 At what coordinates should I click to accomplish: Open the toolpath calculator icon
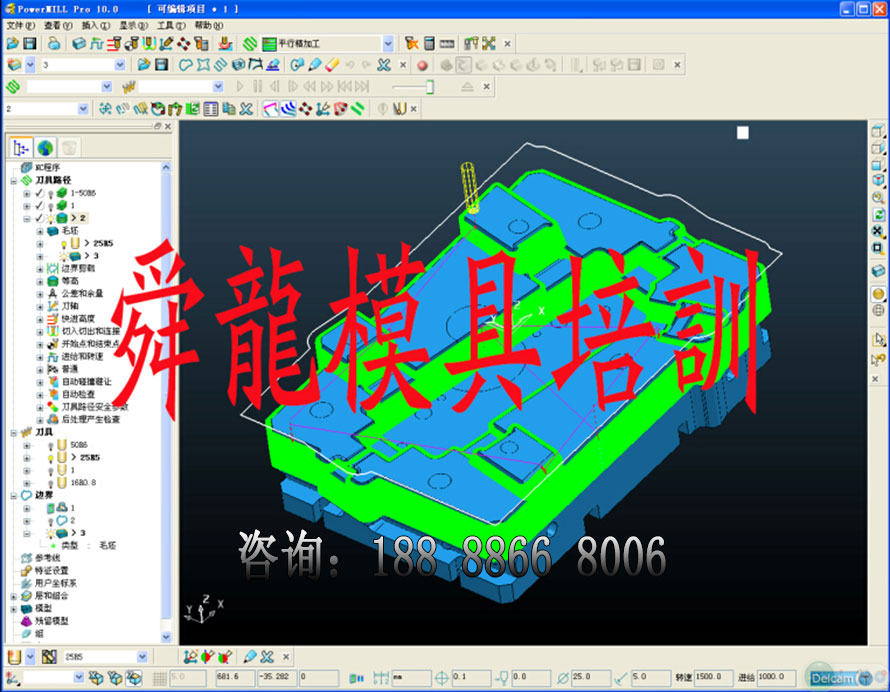429,44
